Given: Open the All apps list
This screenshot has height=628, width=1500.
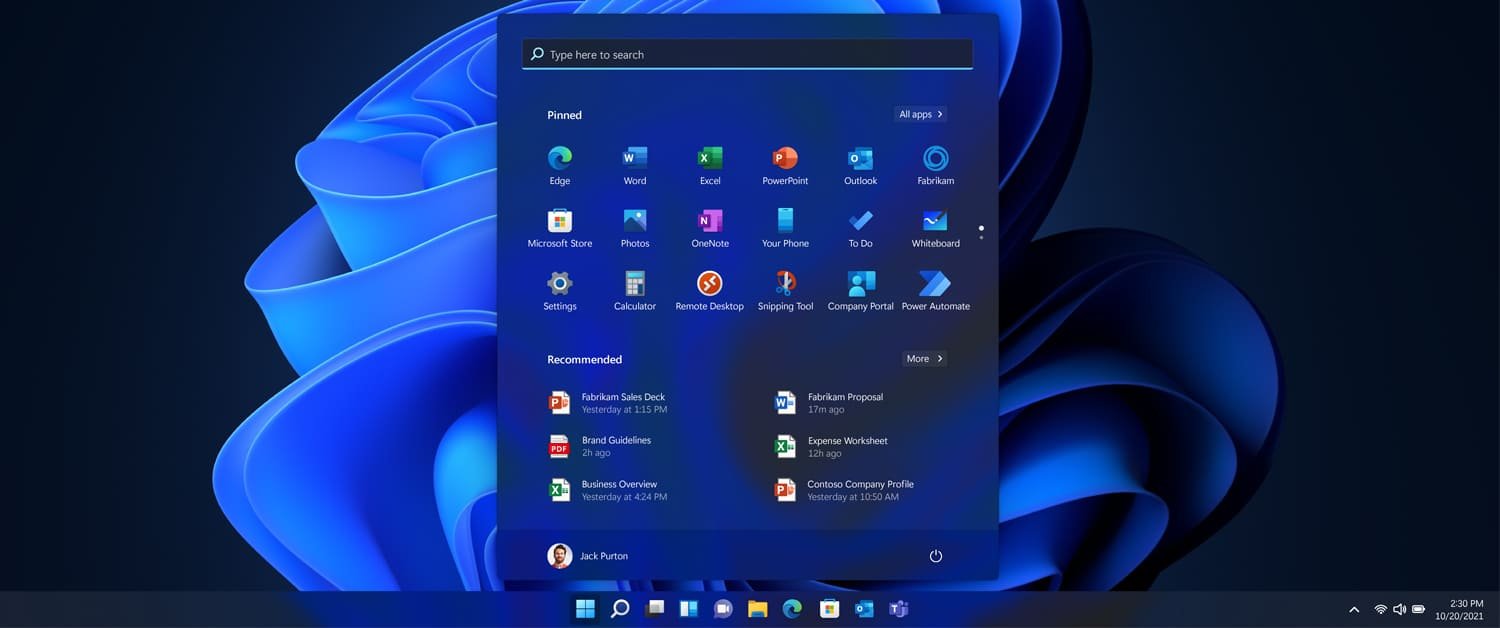Looking at the screenshot, I should (920, 114).
